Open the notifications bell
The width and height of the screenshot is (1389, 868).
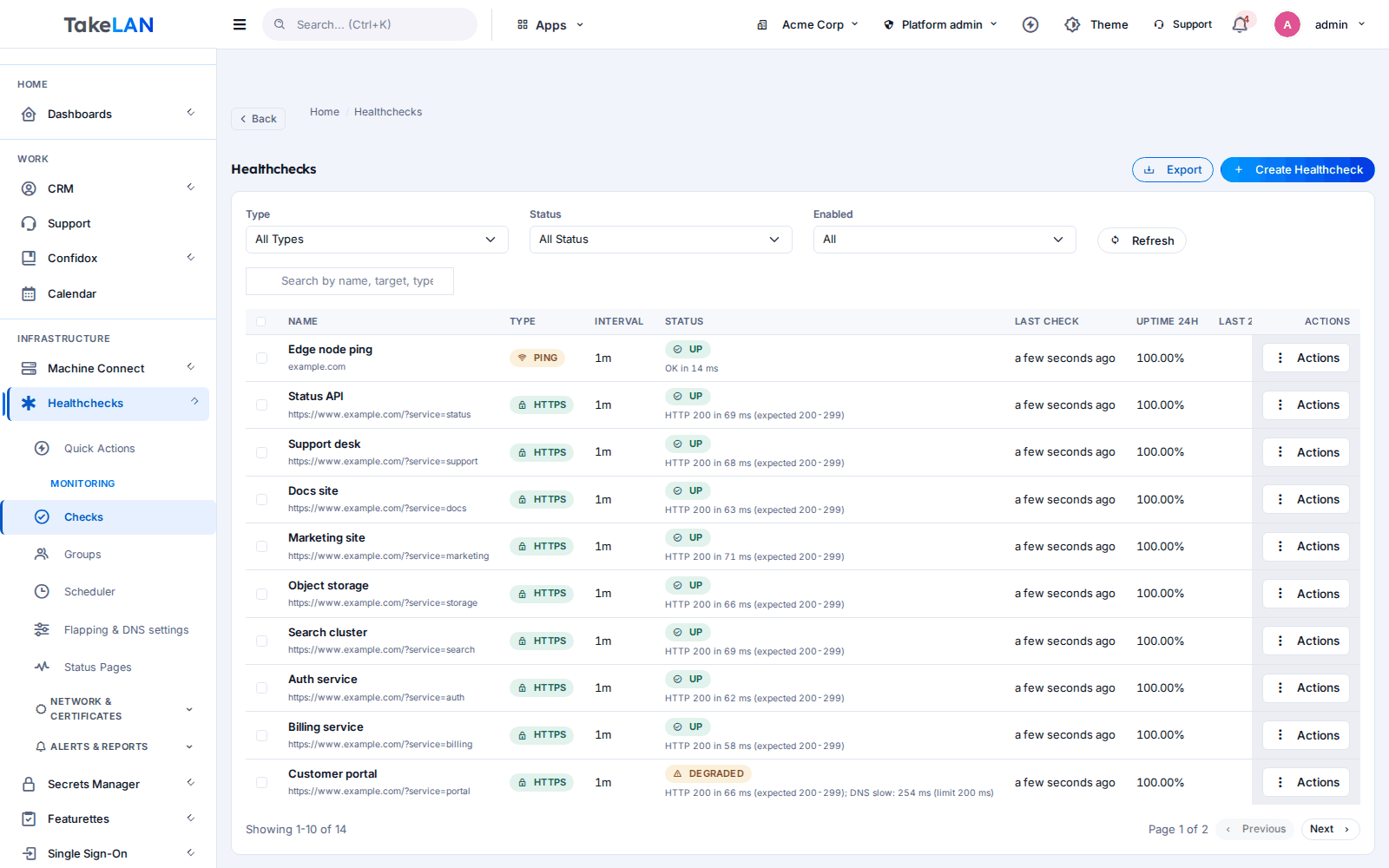[x=1241, y=24]
